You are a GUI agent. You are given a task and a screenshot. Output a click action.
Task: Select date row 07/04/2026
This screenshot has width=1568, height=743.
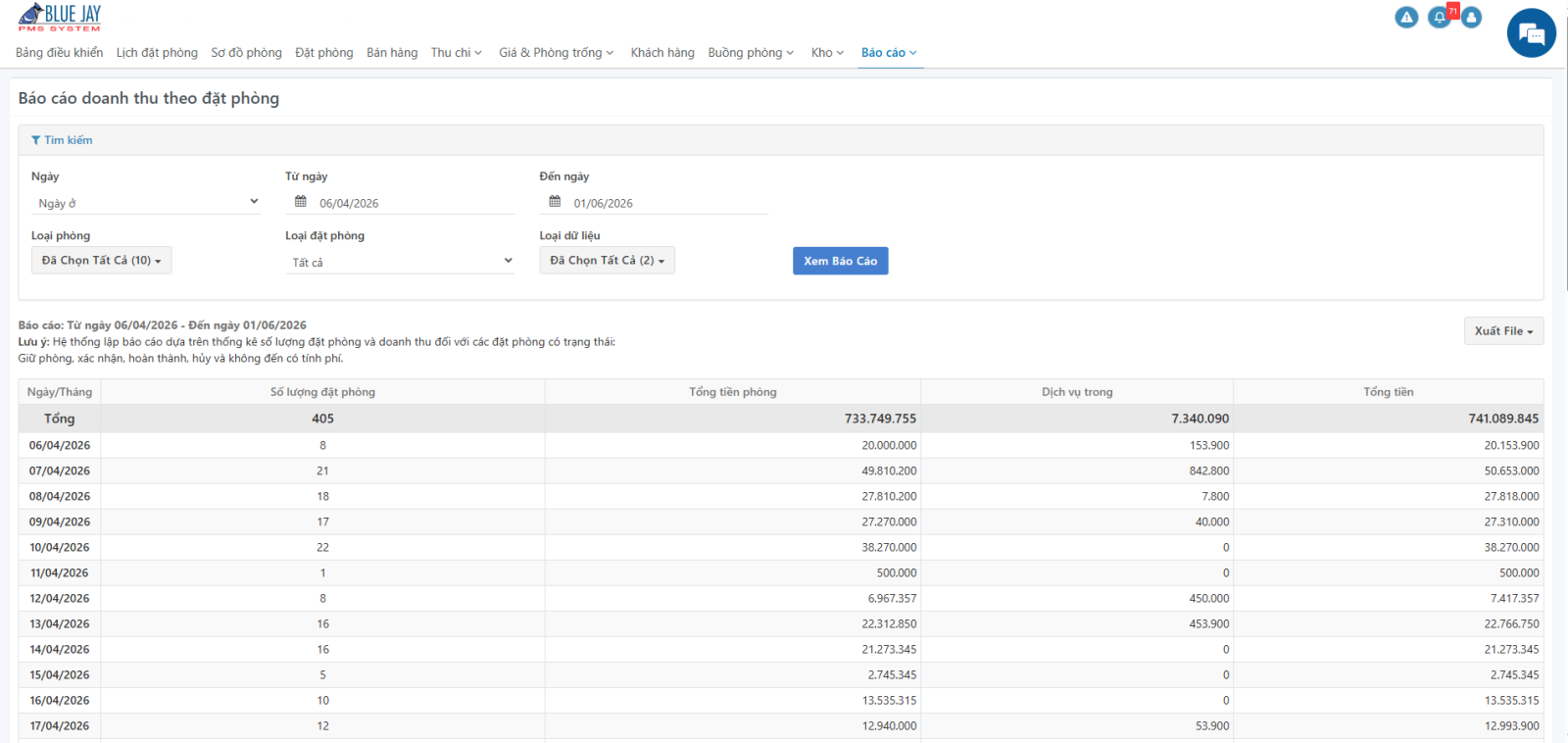point(781,471)
